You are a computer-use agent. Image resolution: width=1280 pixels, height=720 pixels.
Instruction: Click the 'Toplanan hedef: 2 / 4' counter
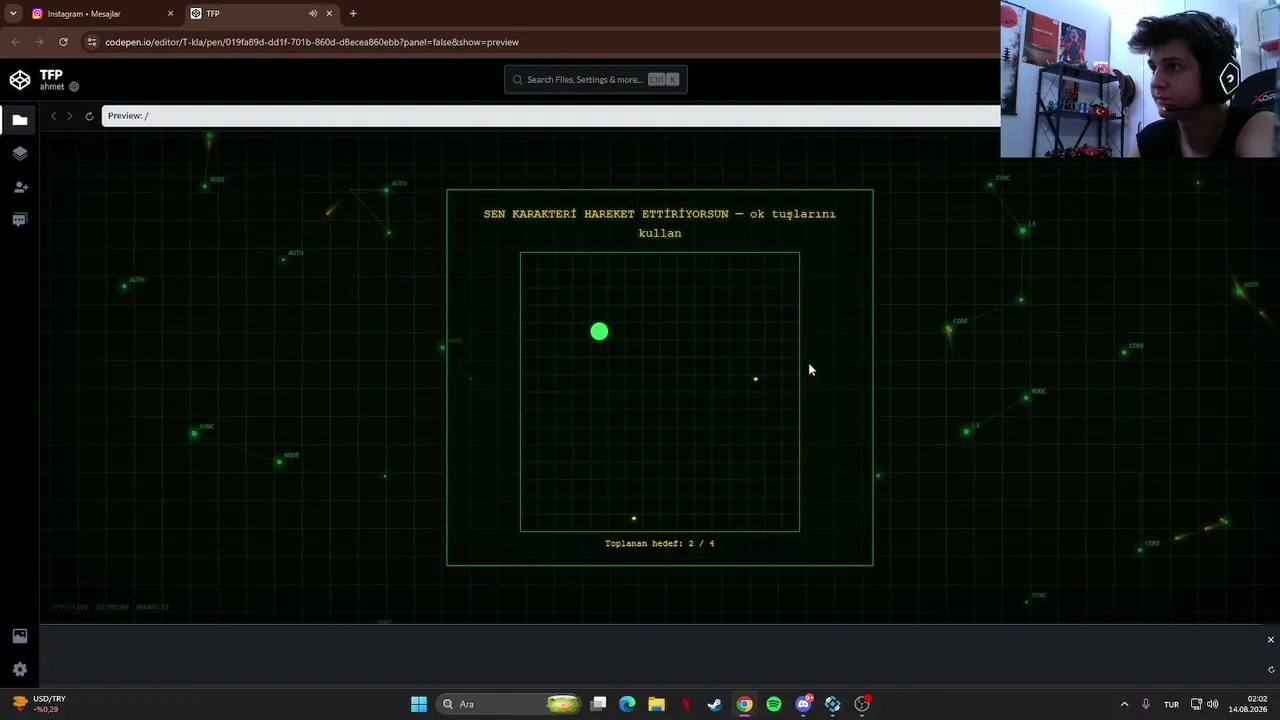(660, 544)
